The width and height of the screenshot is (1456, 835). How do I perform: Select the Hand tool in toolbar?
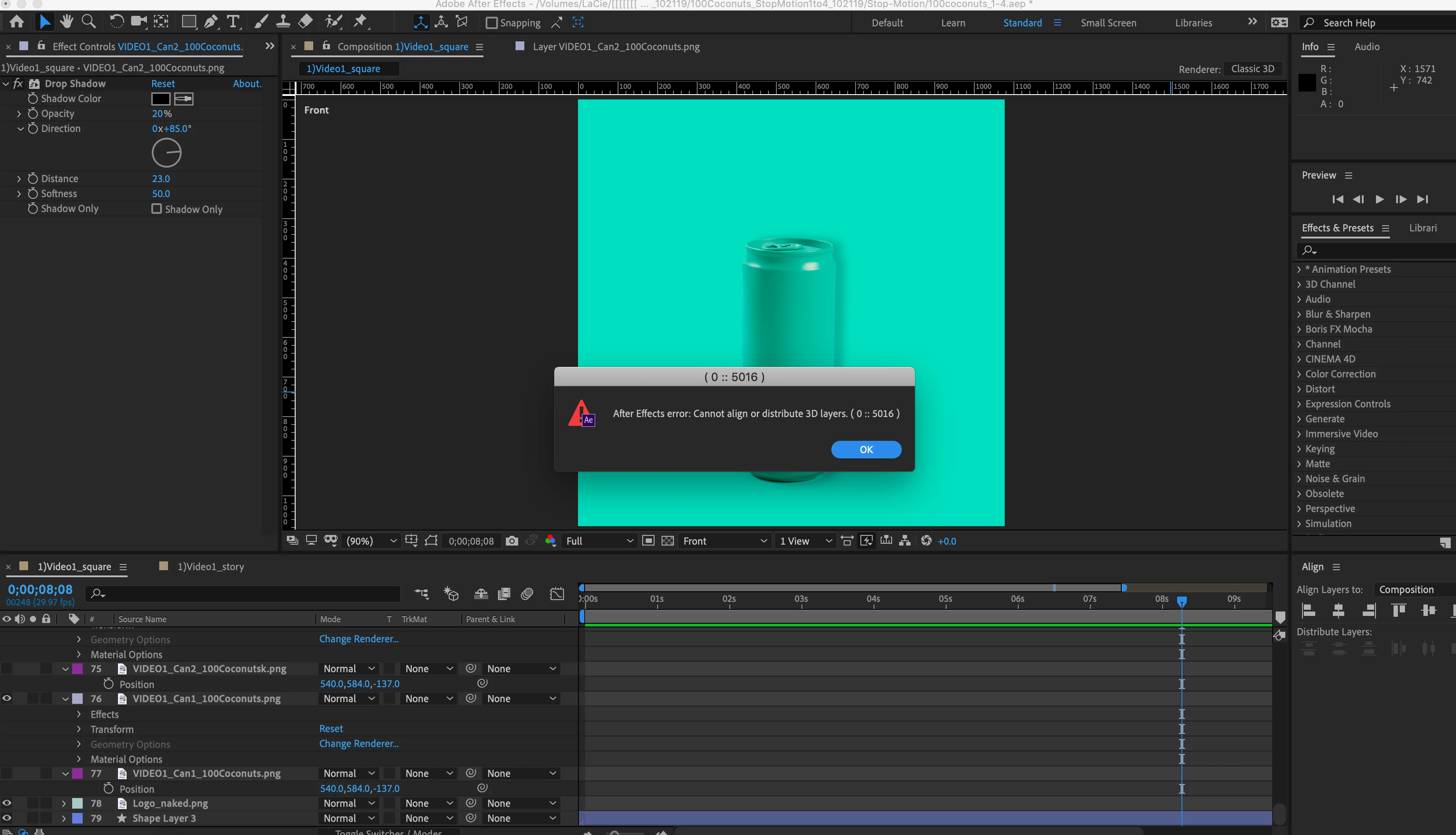tap(66, 22)
